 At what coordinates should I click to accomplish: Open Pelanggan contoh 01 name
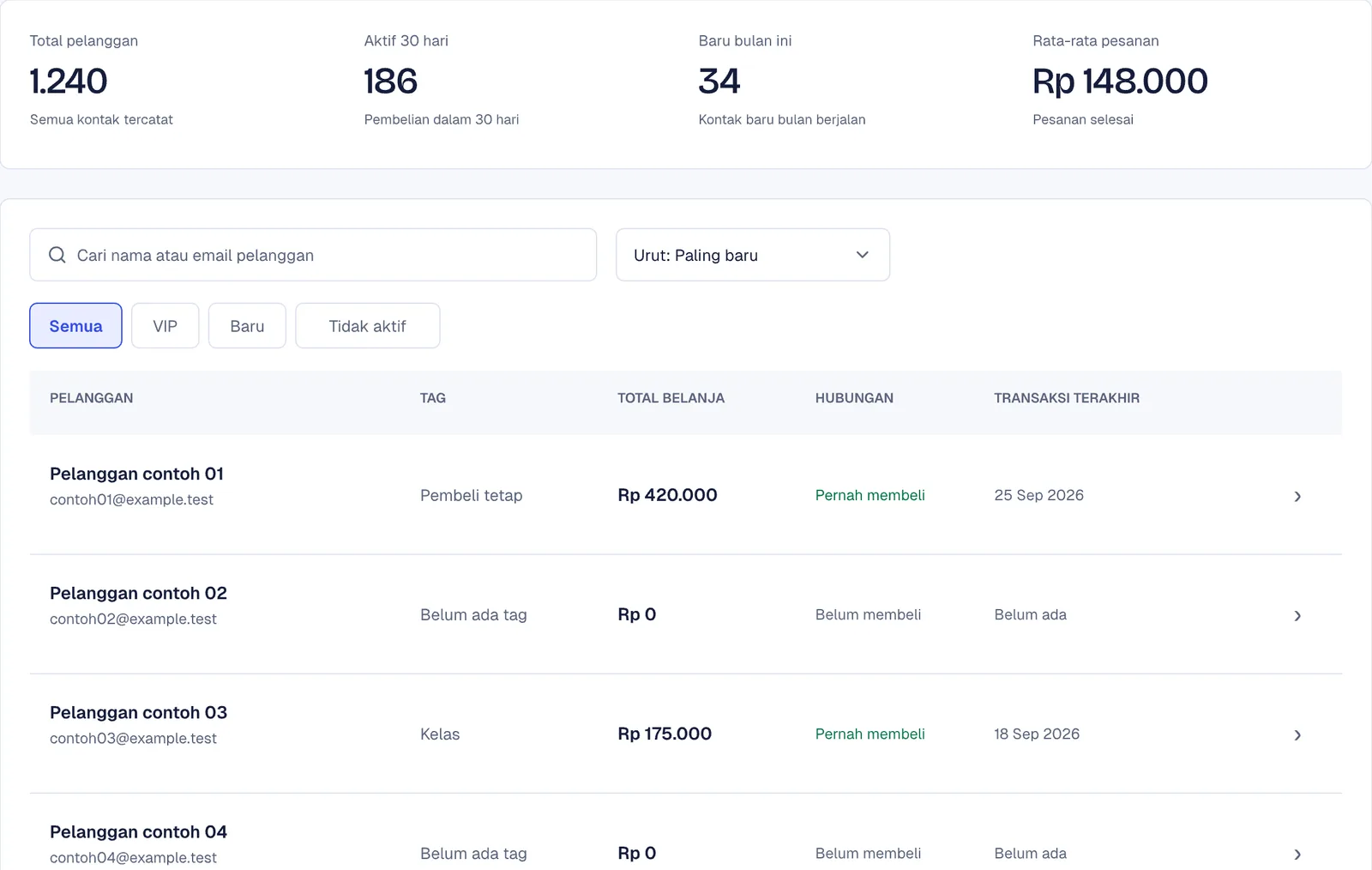click(136, 474)
